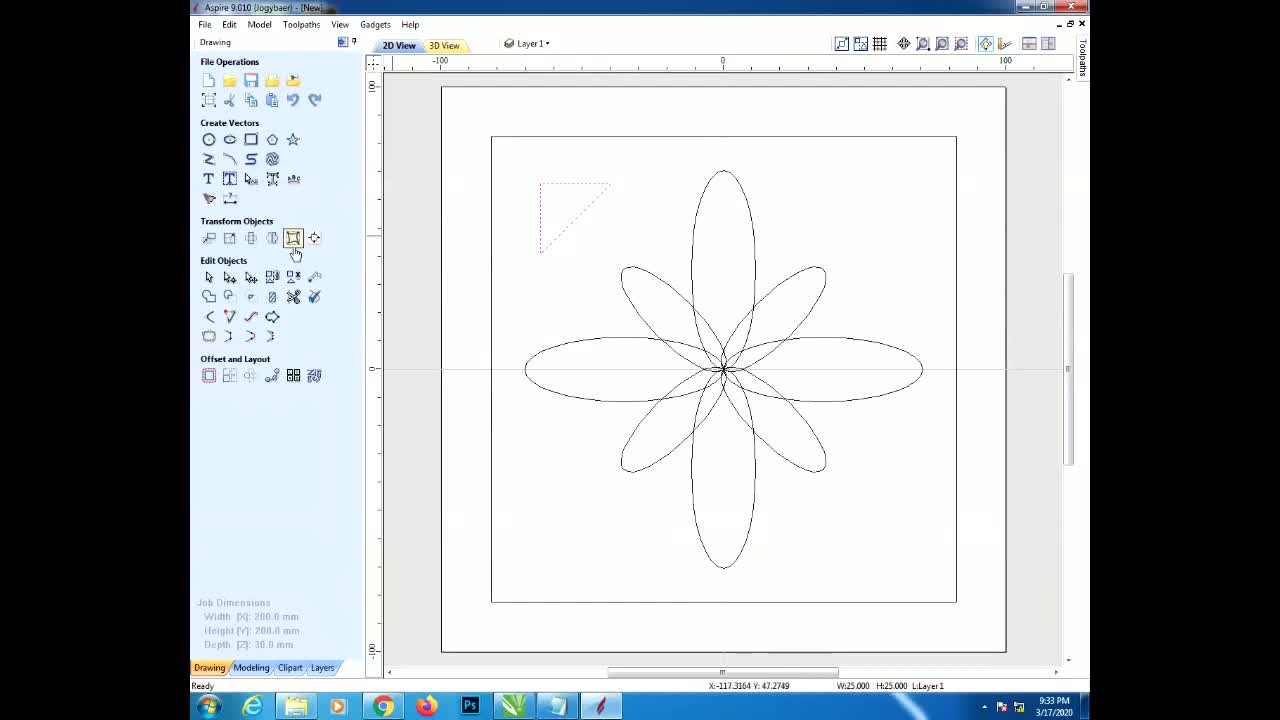Open an existing file folder icon
This screenshot has width=1280, height=720.
pos(230,80)
